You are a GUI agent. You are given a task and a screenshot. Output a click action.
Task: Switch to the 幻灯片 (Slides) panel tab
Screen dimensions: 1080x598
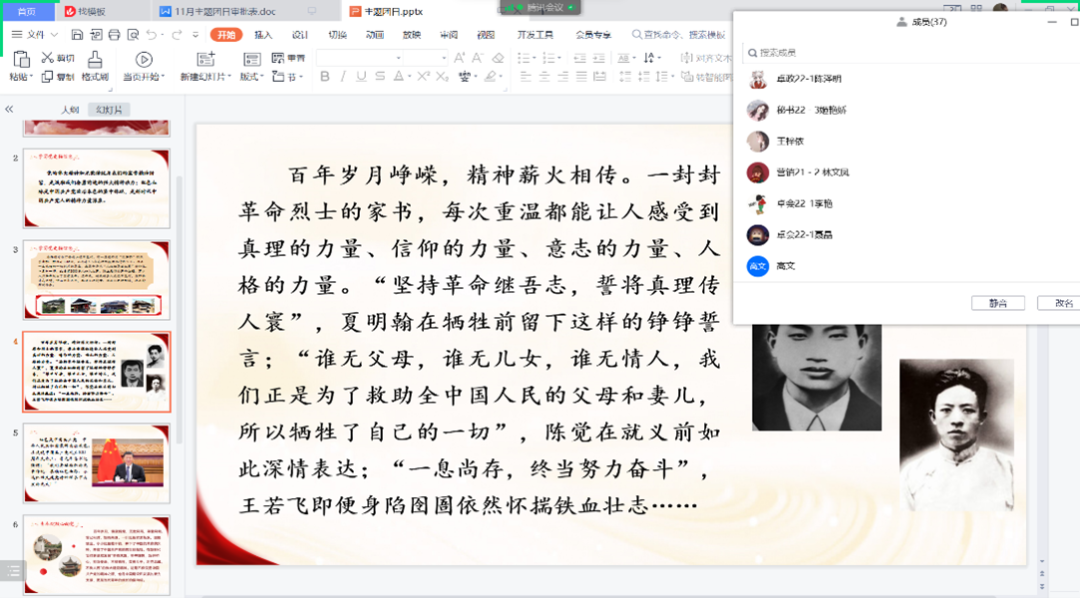tap(109, 110)
